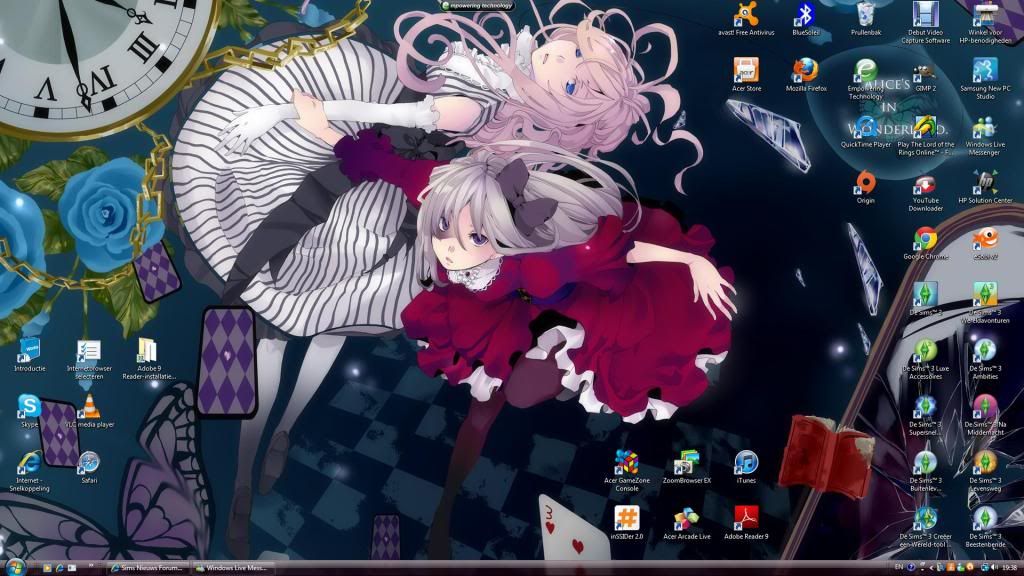Open Internet Explorer in Quick Launch
This screenshot has width=1024, height=576.
(x=59, y=568)
